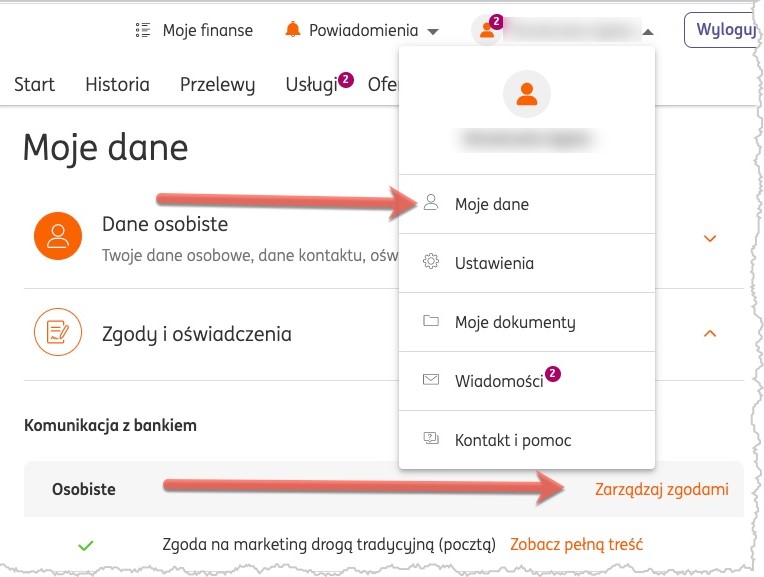The width and height of the screenshot is (764, 577).
Task: Click the Dane osobiste heading
Action: [x=165, y=224]
